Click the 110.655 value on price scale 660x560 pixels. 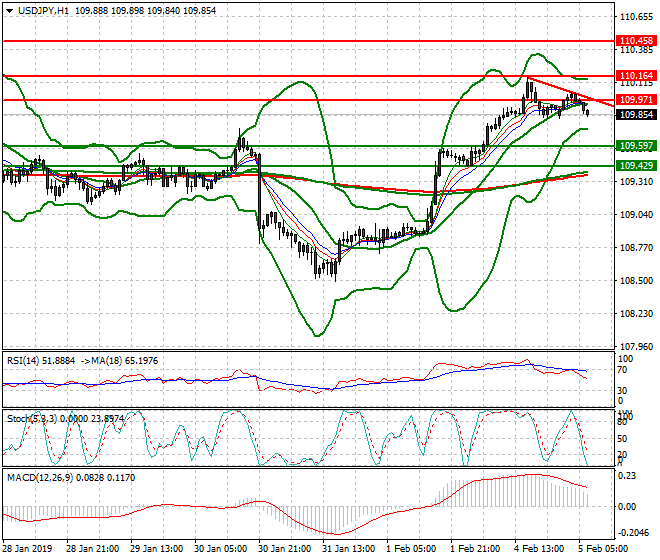(x=636, y=17)
